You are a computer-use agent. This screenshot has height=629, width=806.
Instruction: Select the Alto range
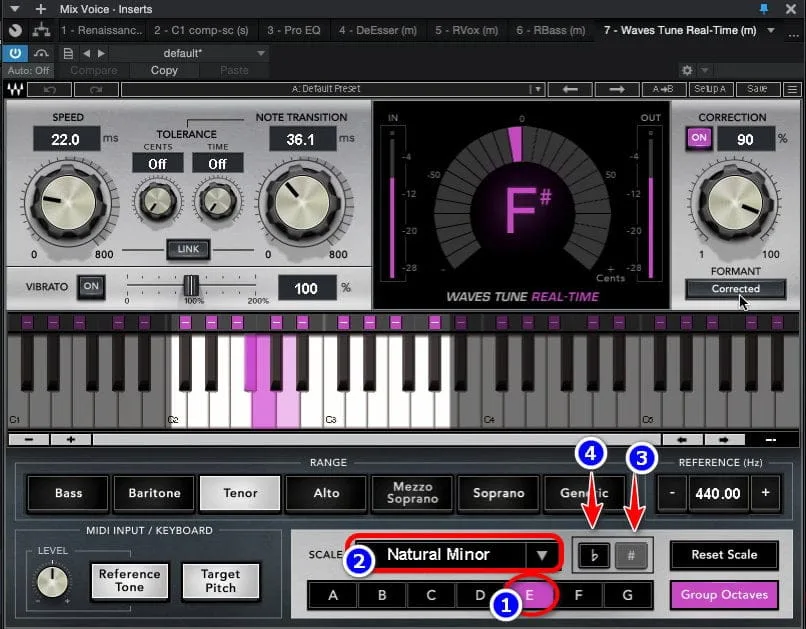tap(326, 493)
